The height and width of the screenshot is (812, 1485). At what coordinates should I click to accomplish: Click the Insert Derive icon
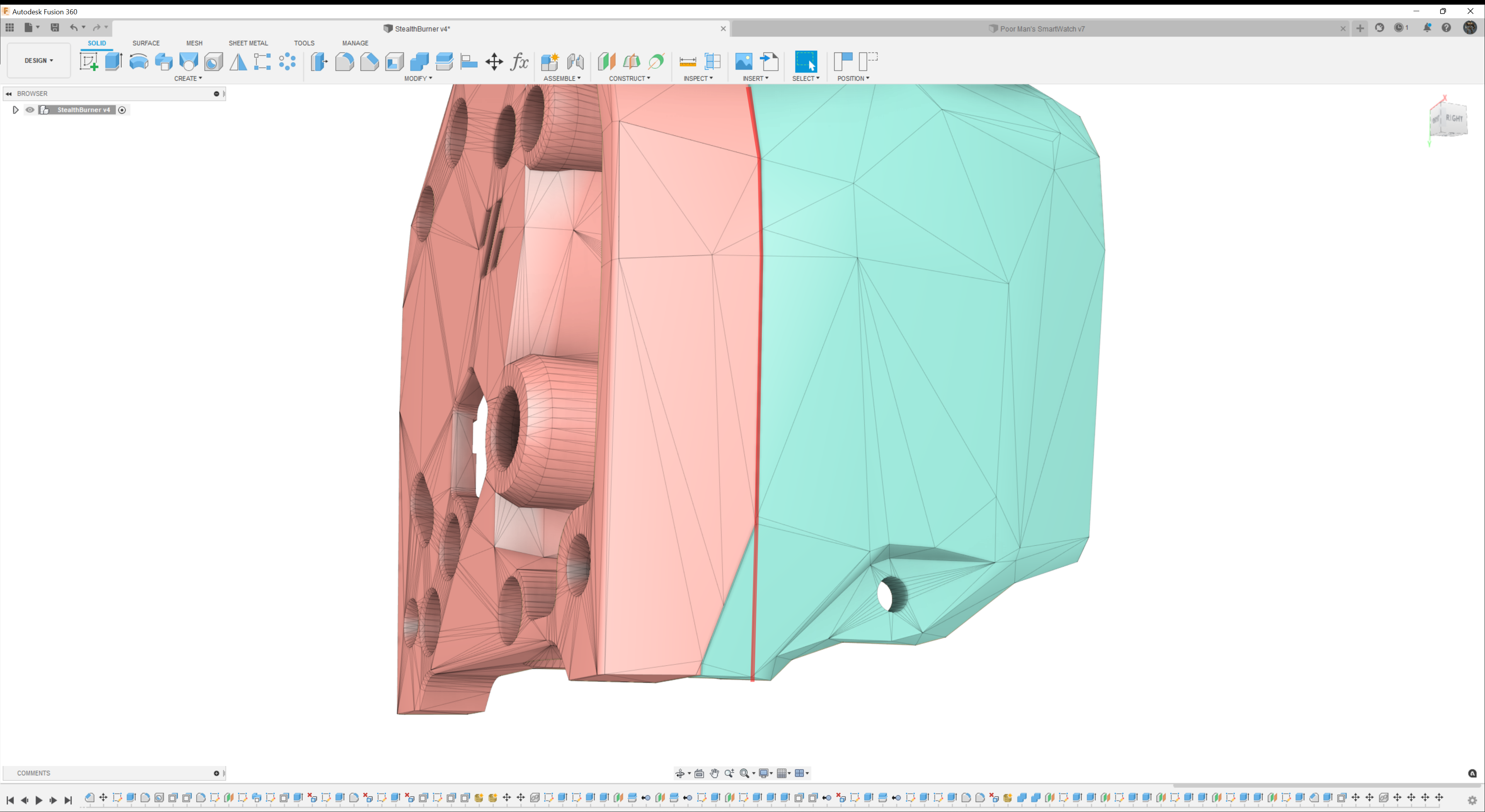click(x=769, y=61)
